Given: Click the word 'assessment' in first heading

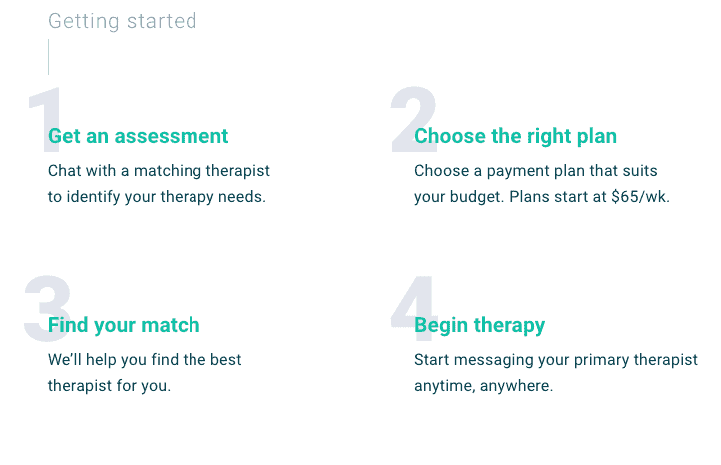Looking at the screenshot, I should click(171, 136).
